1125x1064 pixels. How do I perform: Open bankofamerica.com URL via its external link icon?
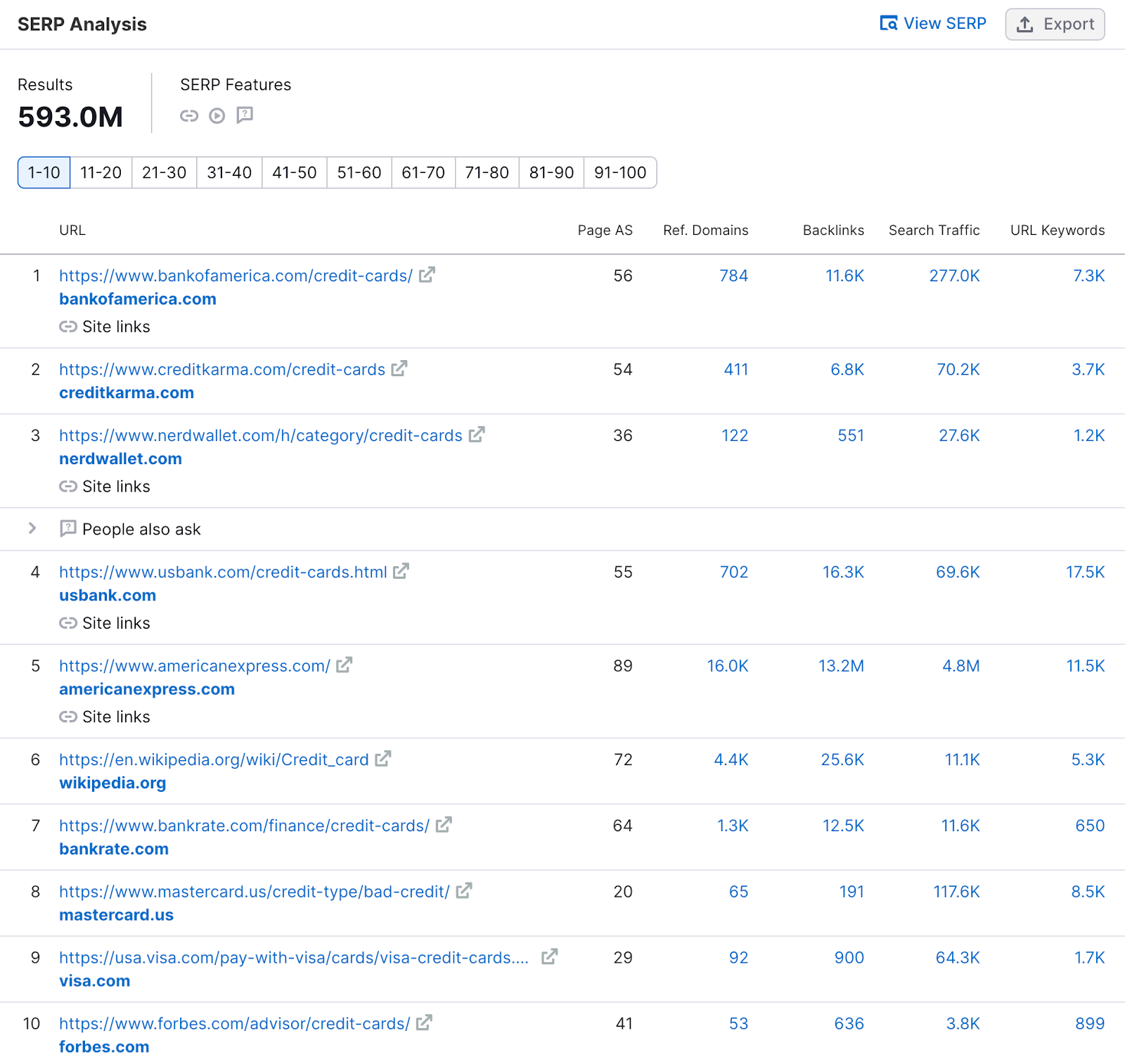425,276
